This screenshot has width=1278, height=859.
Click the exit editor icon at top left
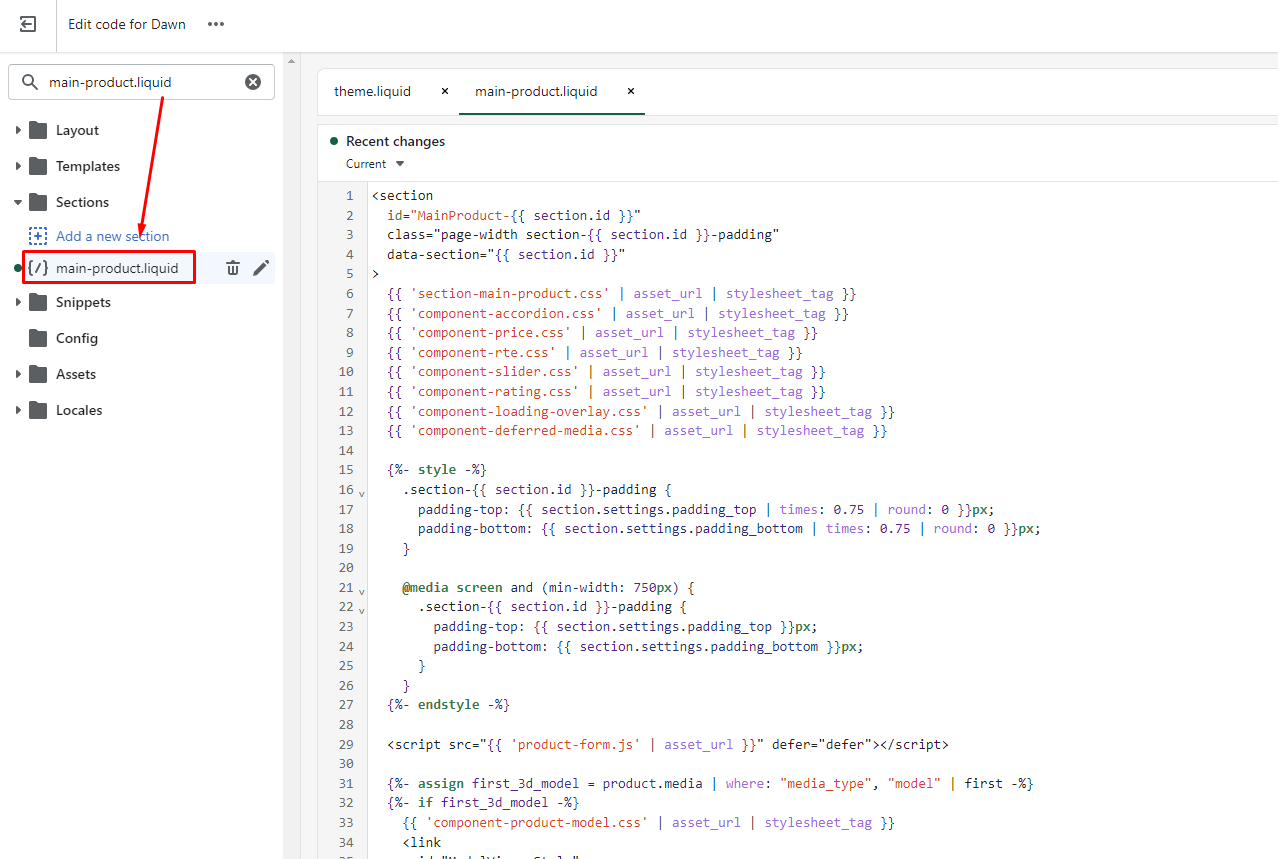pyautogui.click(x=28, y=24)
